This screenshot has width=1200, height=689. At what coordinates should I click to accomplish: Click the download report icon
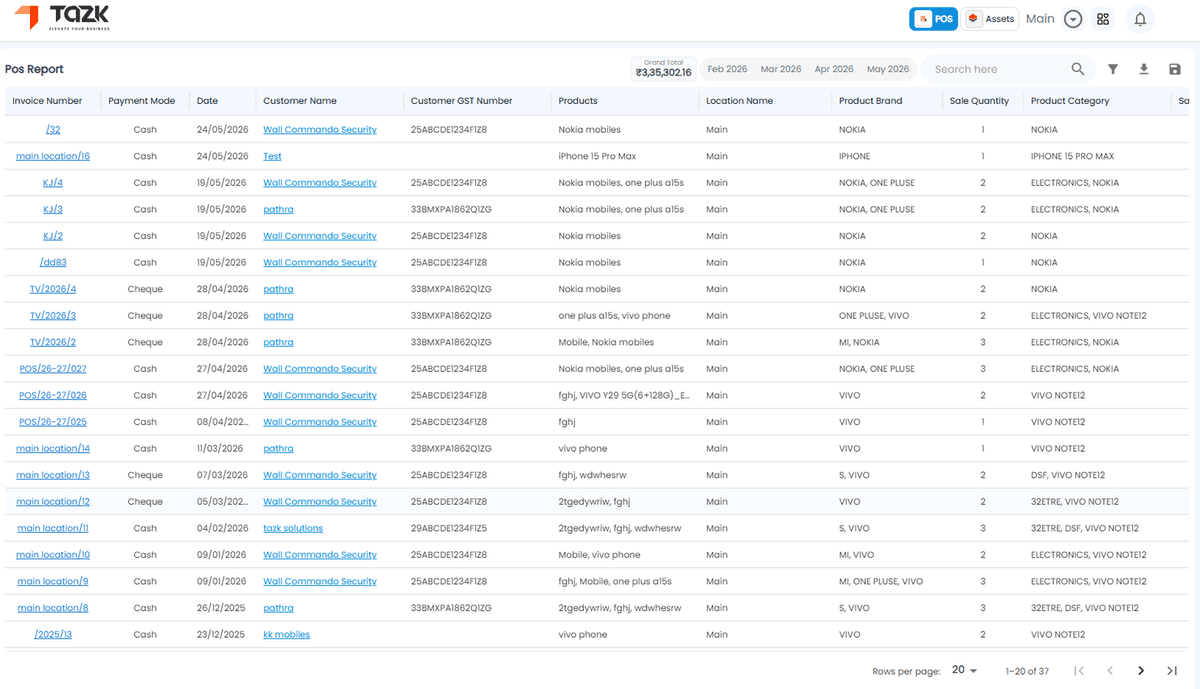coord(1144,69)
